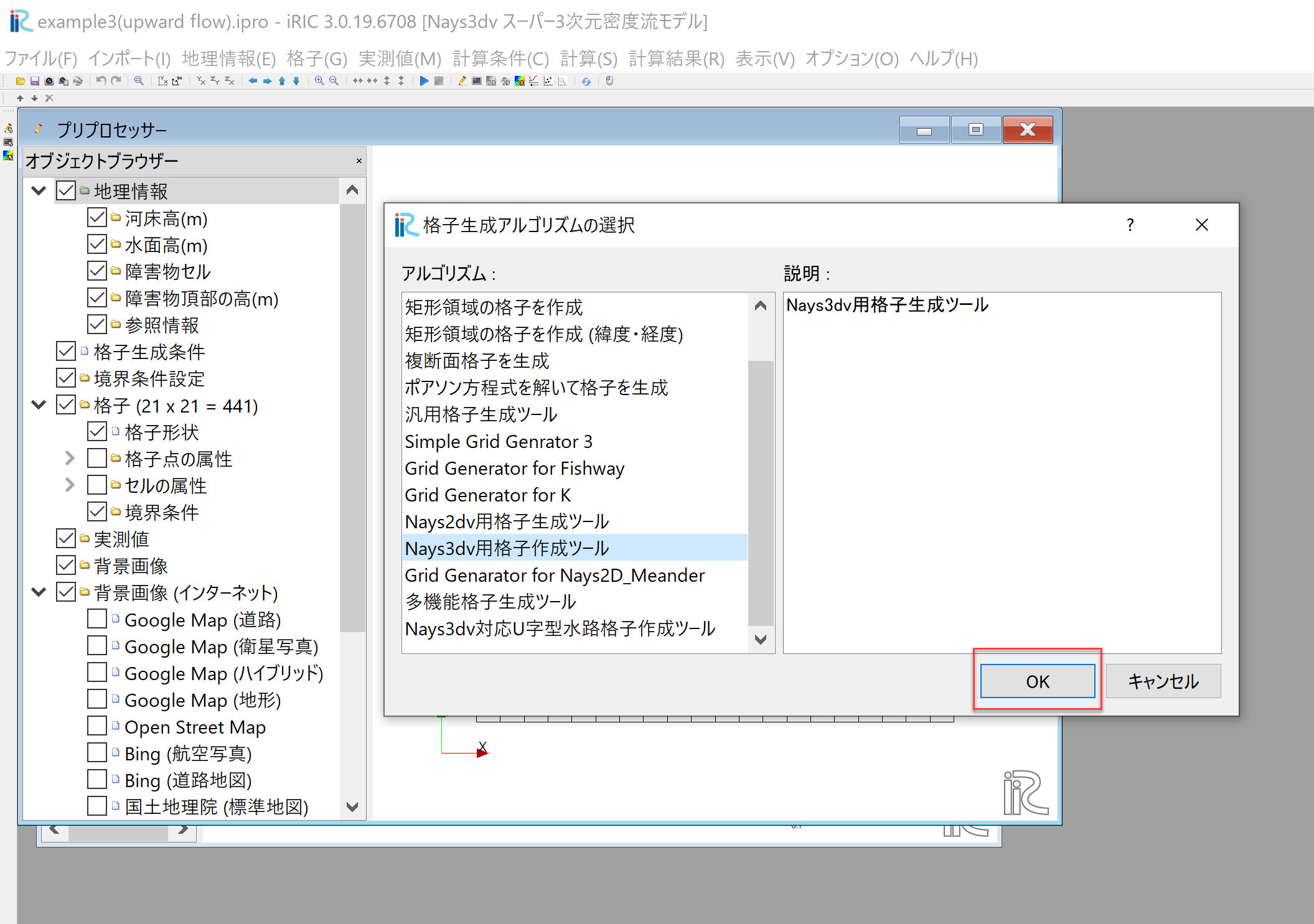Take a snapshot with the camera icon
Viewport: 1314px width, 924px height.
49,81
